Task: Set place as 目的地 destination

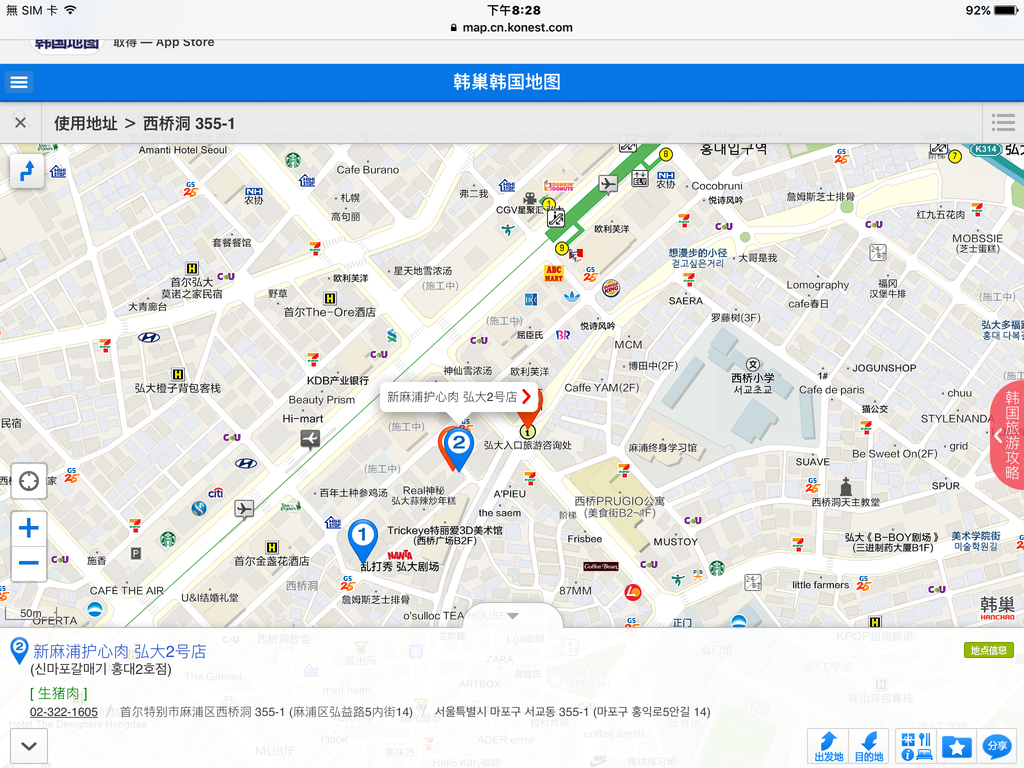Action: [869, 746]
